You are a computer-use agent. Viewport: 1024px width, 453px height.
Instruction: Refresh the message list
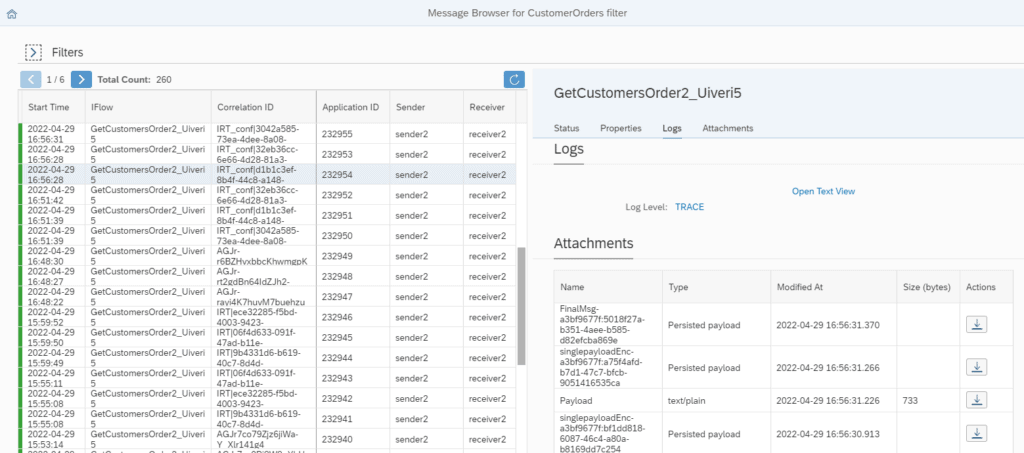pos(514,80)
